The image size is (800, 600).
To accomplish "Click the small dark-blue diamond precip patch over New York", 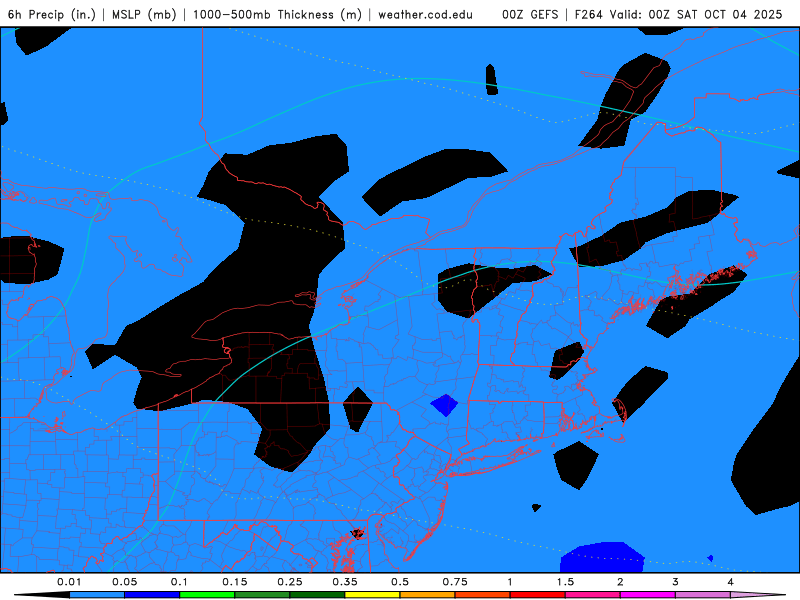I will (444, 405).
